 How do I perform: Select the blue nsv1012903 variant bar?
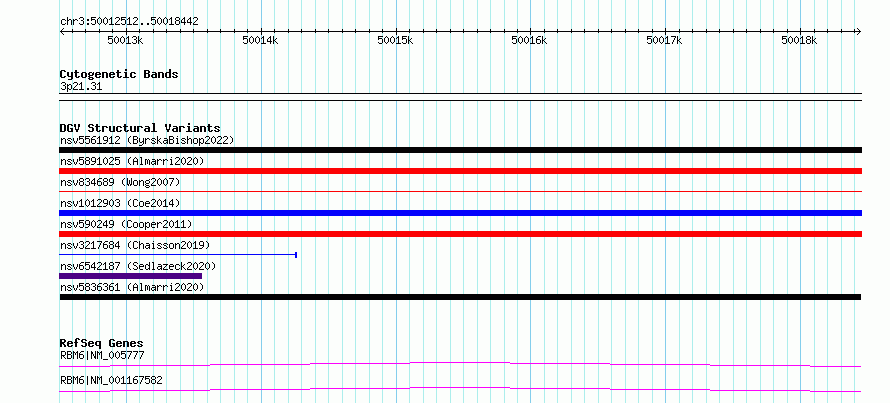[460, 213]
